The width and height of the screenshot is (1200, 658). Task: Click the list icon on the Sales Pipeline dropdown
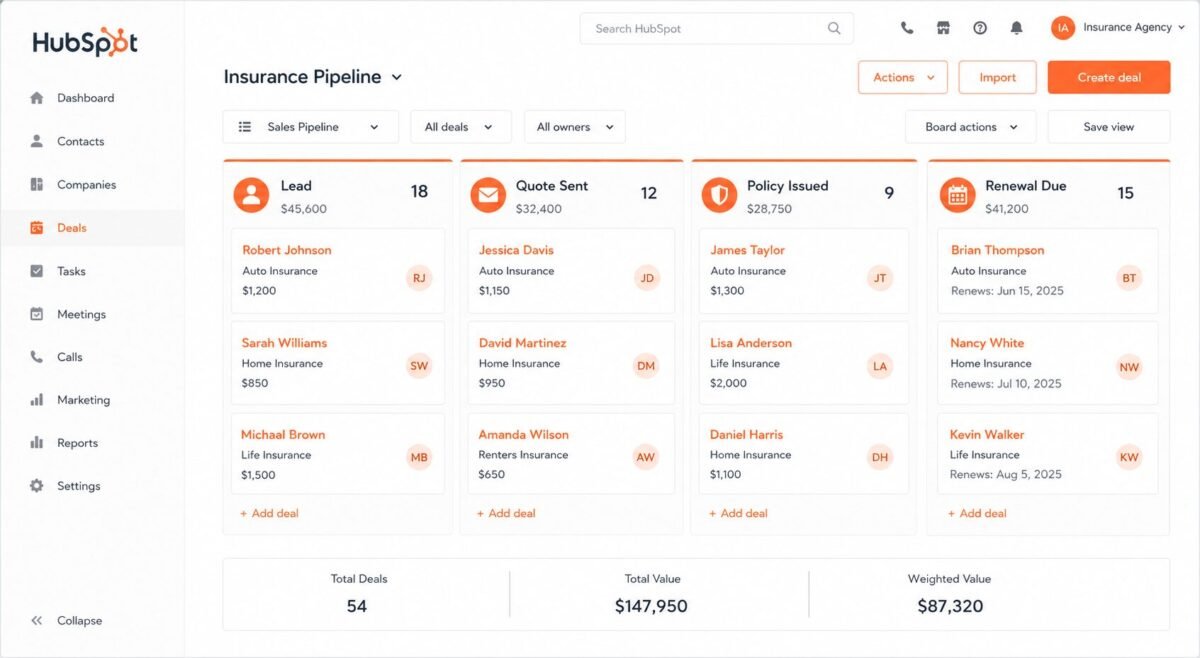[245, 127]
